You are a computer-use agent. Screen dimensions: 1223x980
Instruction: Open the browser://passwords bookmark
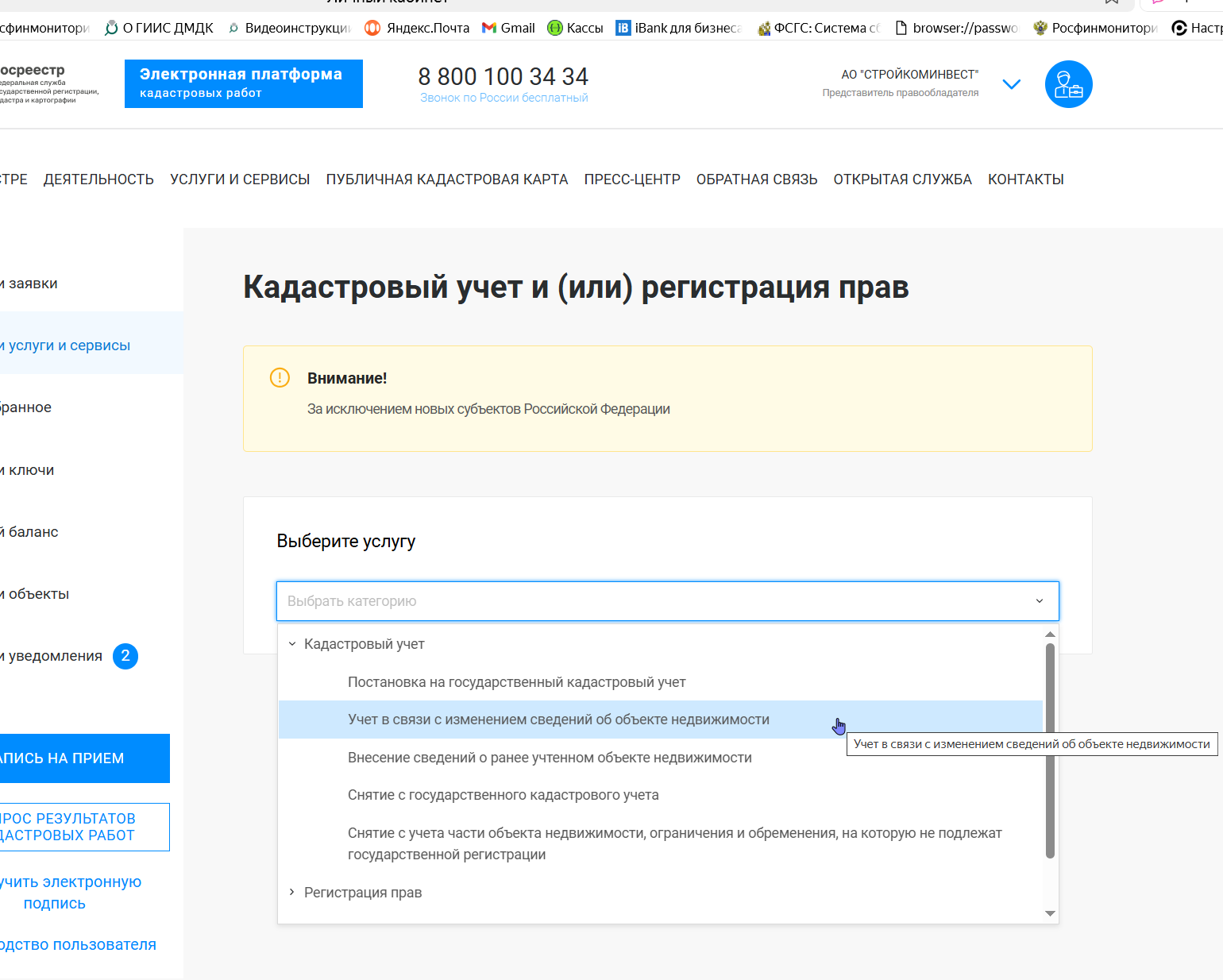coord(956,28)
